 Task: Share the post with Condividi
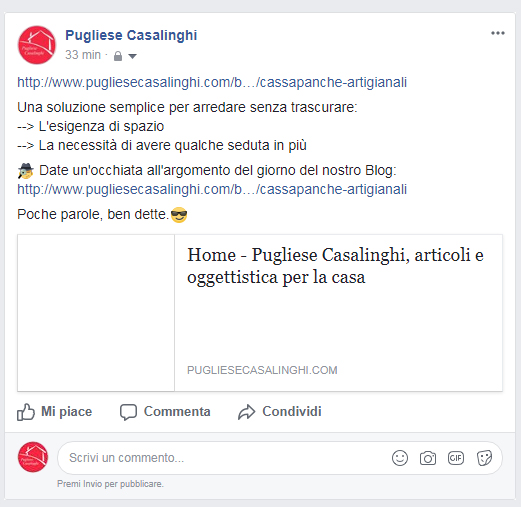[280, 412]
